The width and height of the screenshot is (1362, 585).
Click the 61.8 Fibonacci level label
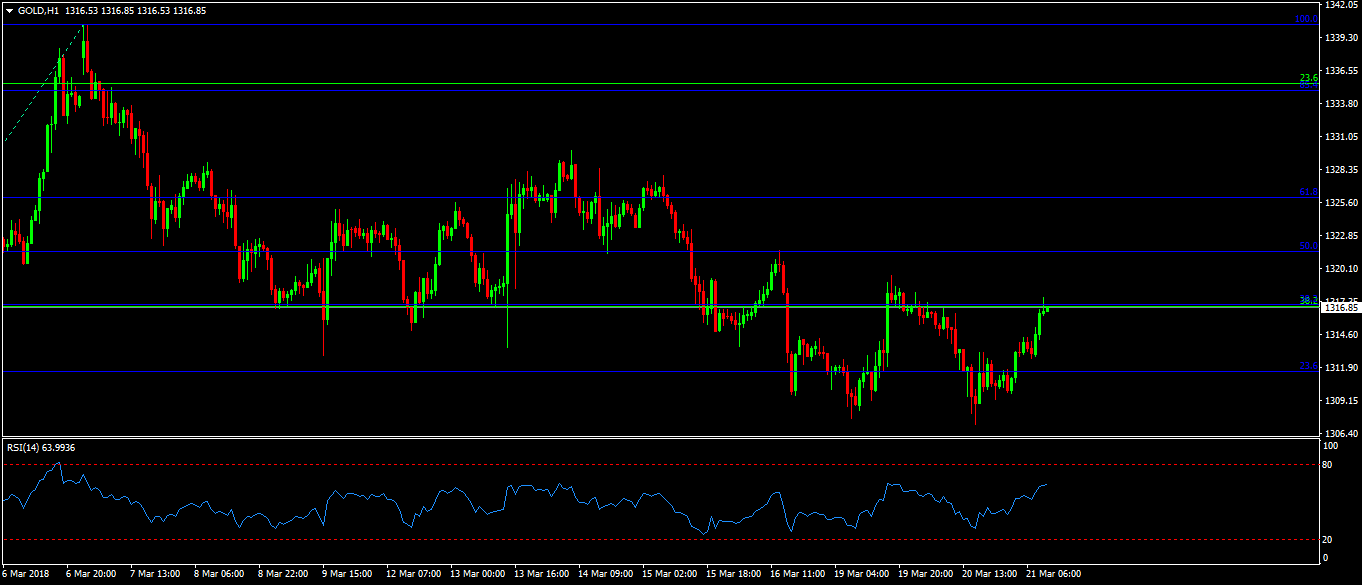coord(1308,192)
